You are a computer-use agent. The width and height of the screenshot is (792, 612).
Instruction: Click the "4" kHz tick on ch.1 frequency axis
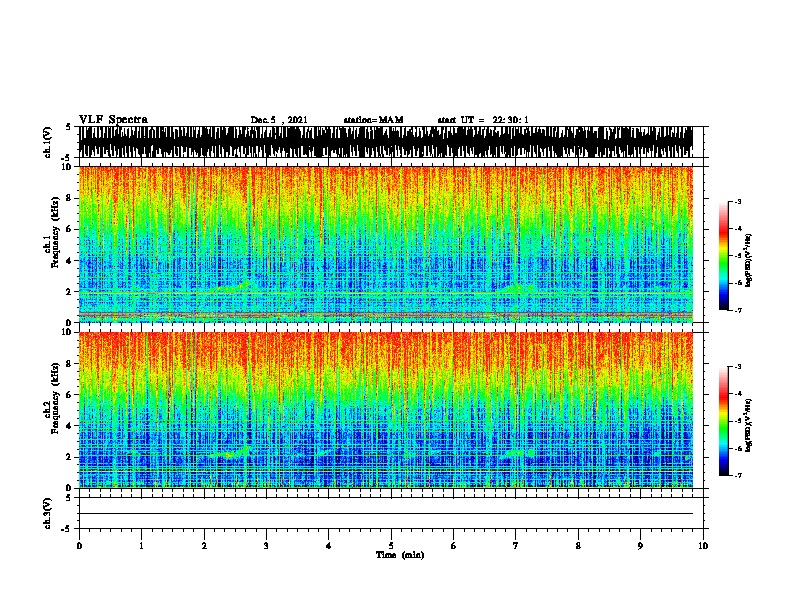[69, 261]
